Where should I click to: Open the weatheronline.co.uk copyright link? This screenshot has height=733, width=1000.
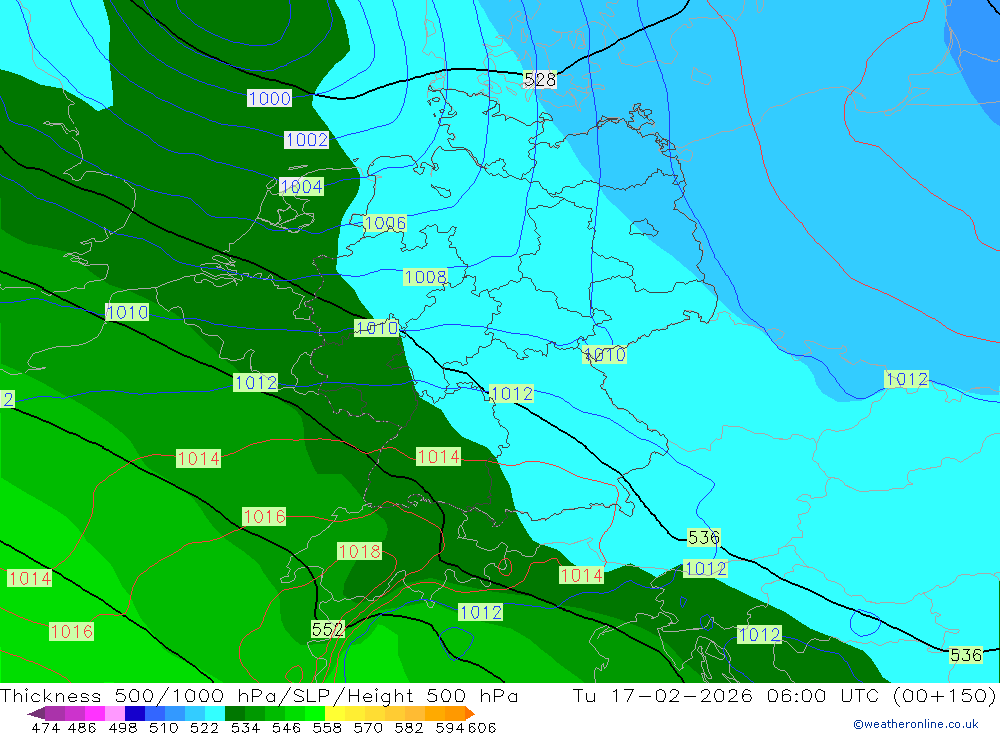916,724
